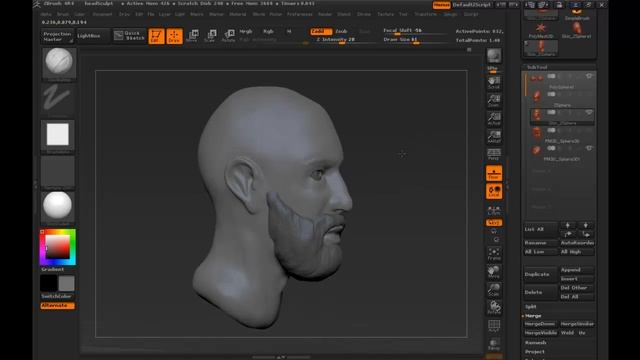Click the Append button
Screen dimensions: 640x360
point(576,270)
